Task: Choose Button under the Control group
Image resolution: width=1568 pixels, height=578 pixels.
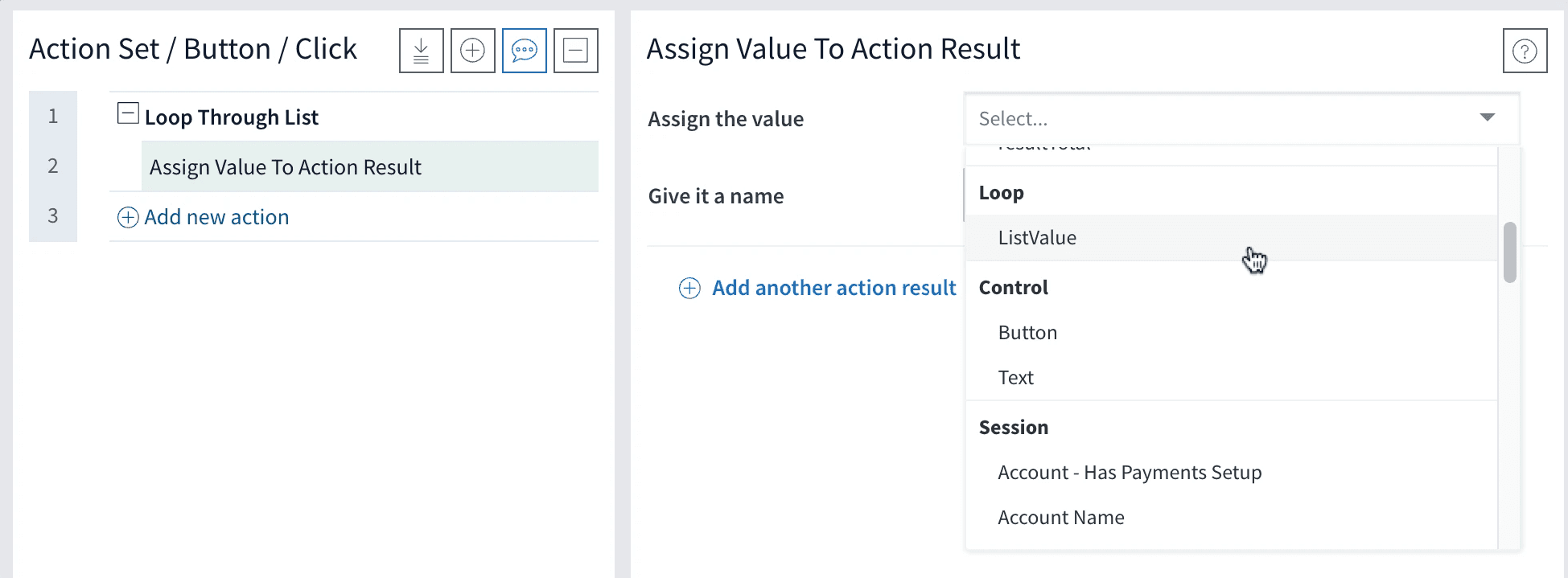Action: 1027,333
